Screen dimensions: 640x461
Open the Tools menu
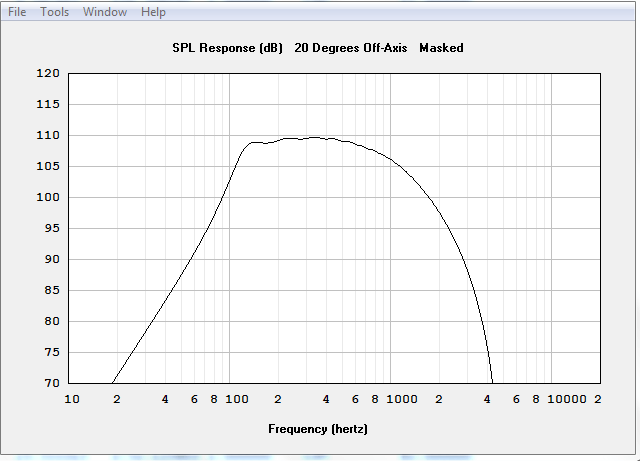tap(54, 12)
